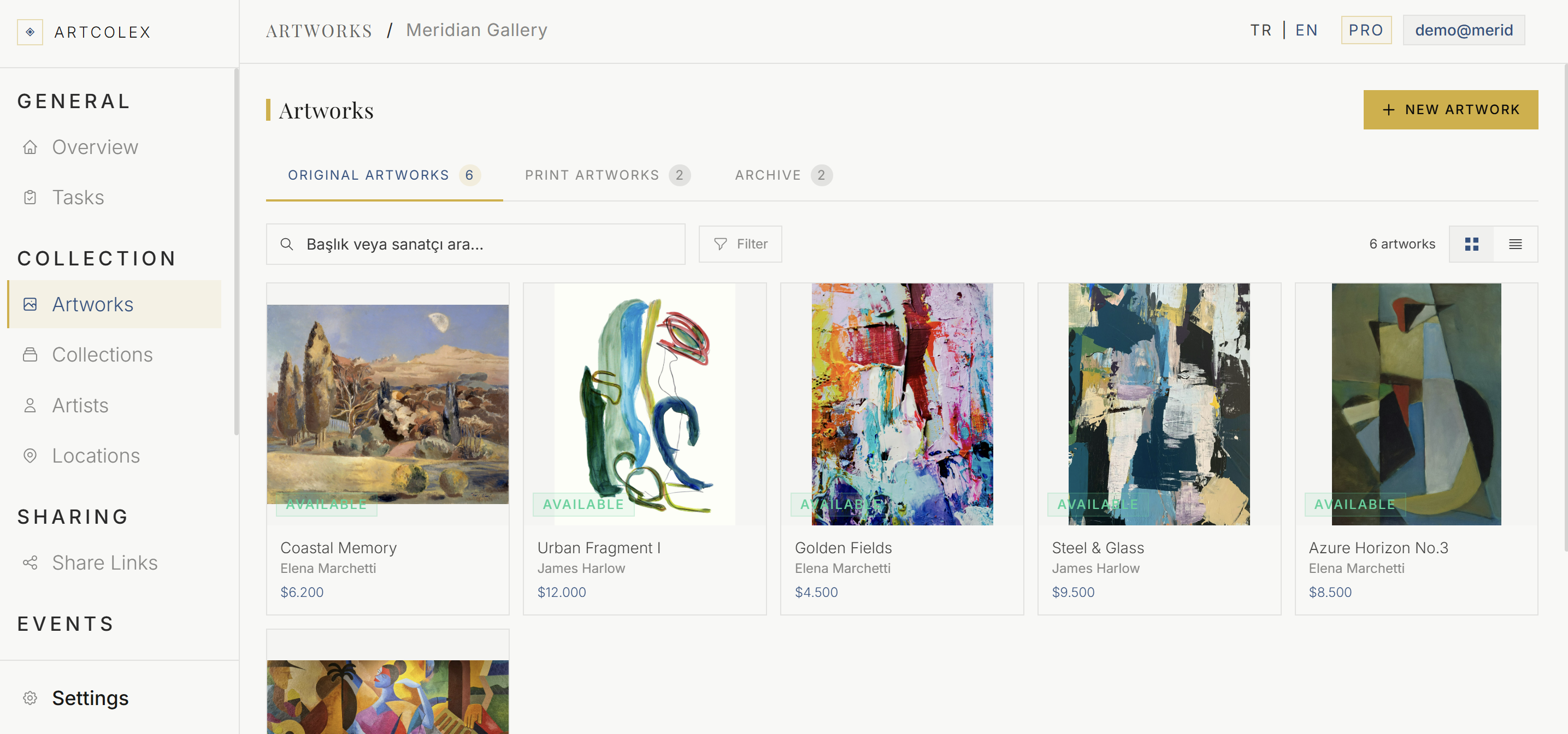Click the ARTWORKS breadcrumb link
1568x734 pixels.
[x=319, y=31]
